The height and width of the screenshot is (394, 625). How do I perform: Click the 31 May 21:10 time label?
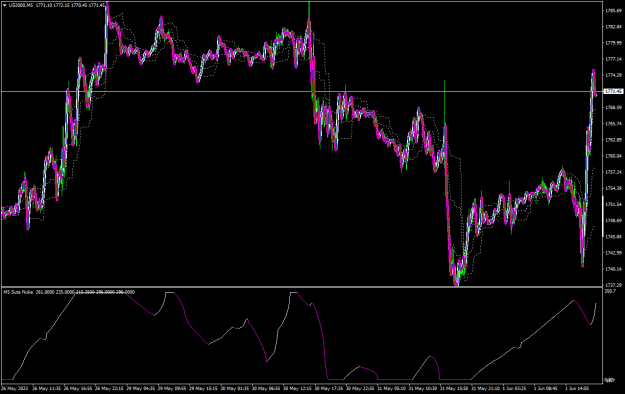click(x=485, y=388)
